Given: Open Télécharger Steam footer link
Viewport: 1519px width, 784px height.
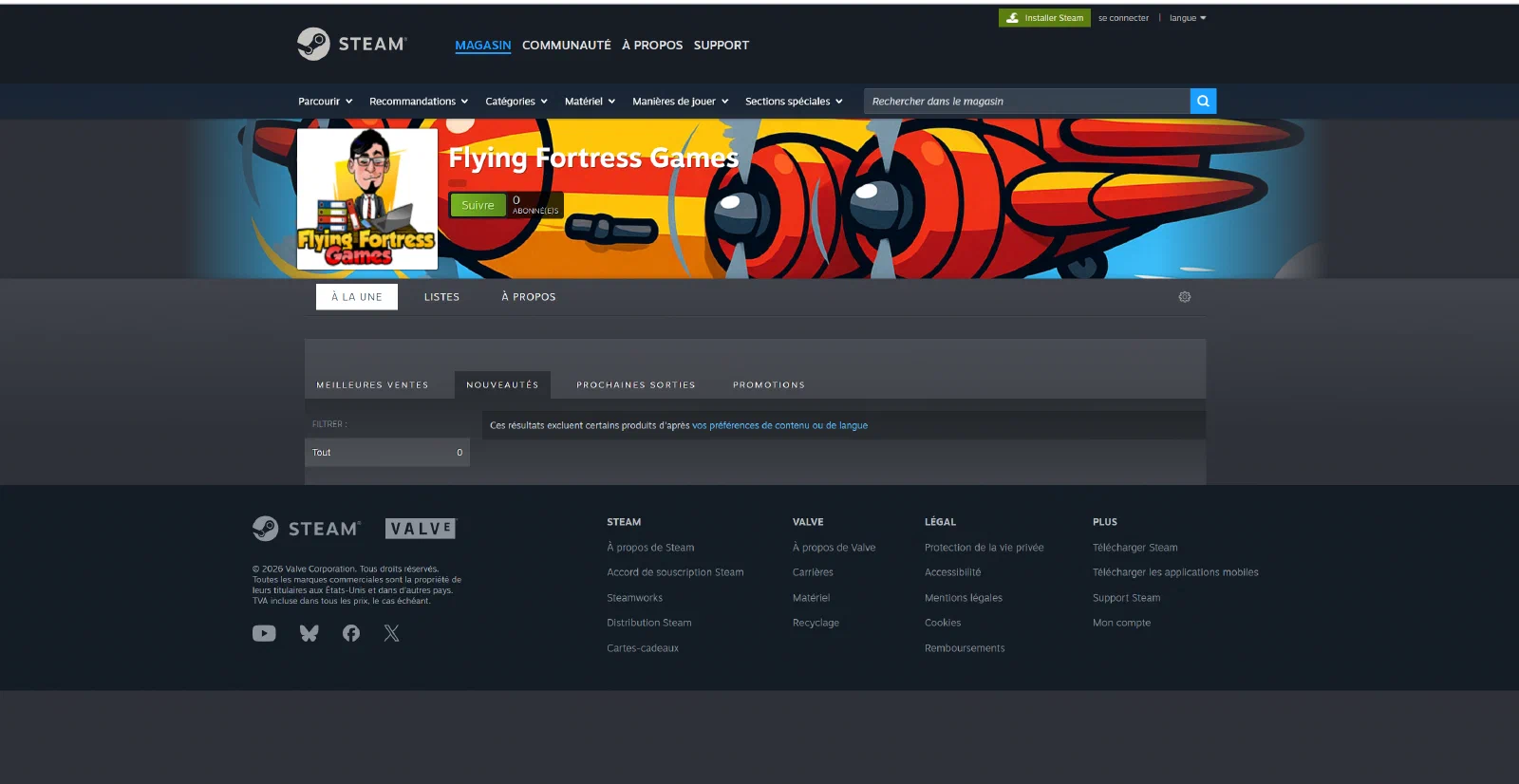Looking at the screenshot, I should [1135, 548].
